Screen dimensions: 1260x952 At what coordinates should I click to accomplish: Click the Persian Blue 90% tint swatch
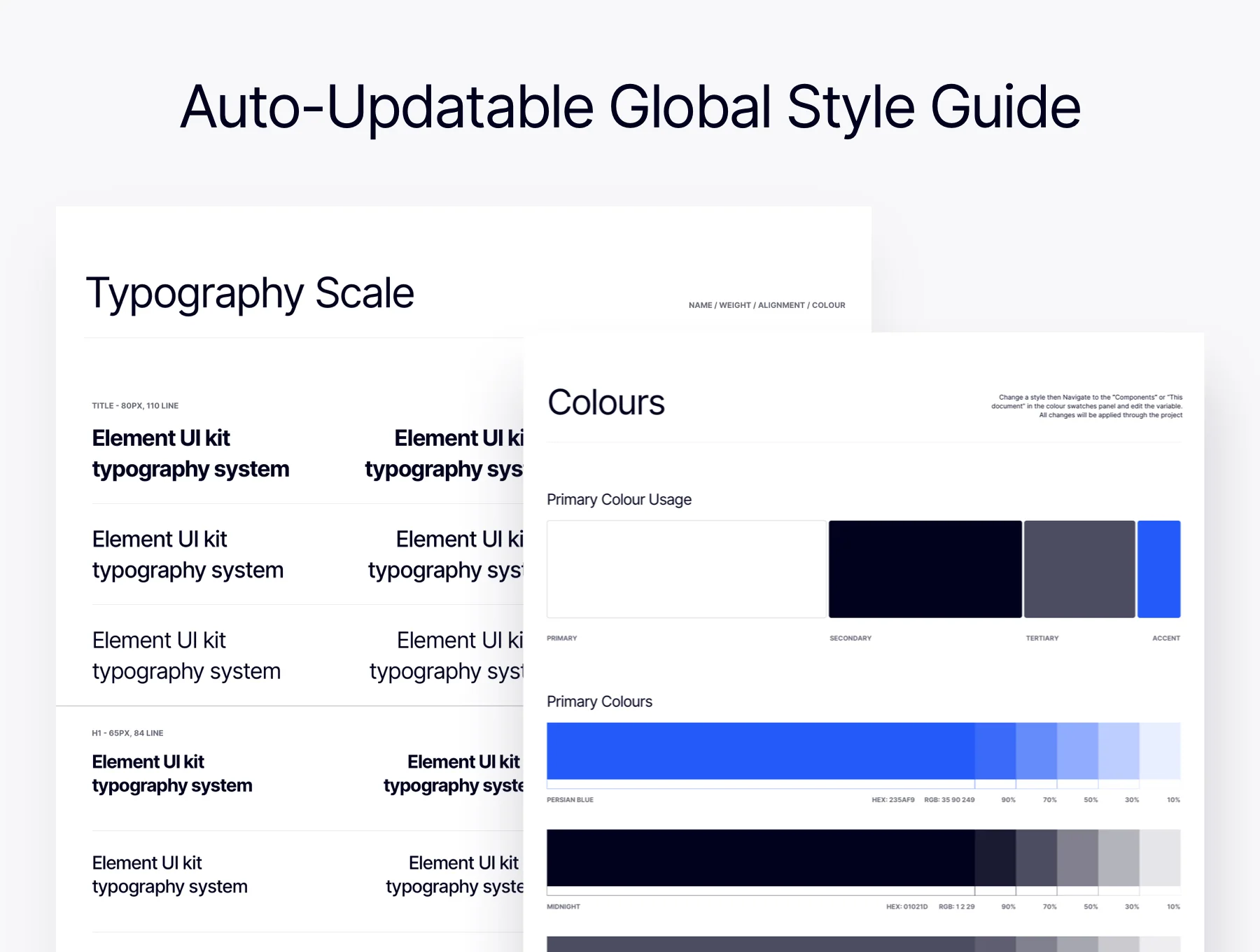pyautogui.click(x=995, y=751)
